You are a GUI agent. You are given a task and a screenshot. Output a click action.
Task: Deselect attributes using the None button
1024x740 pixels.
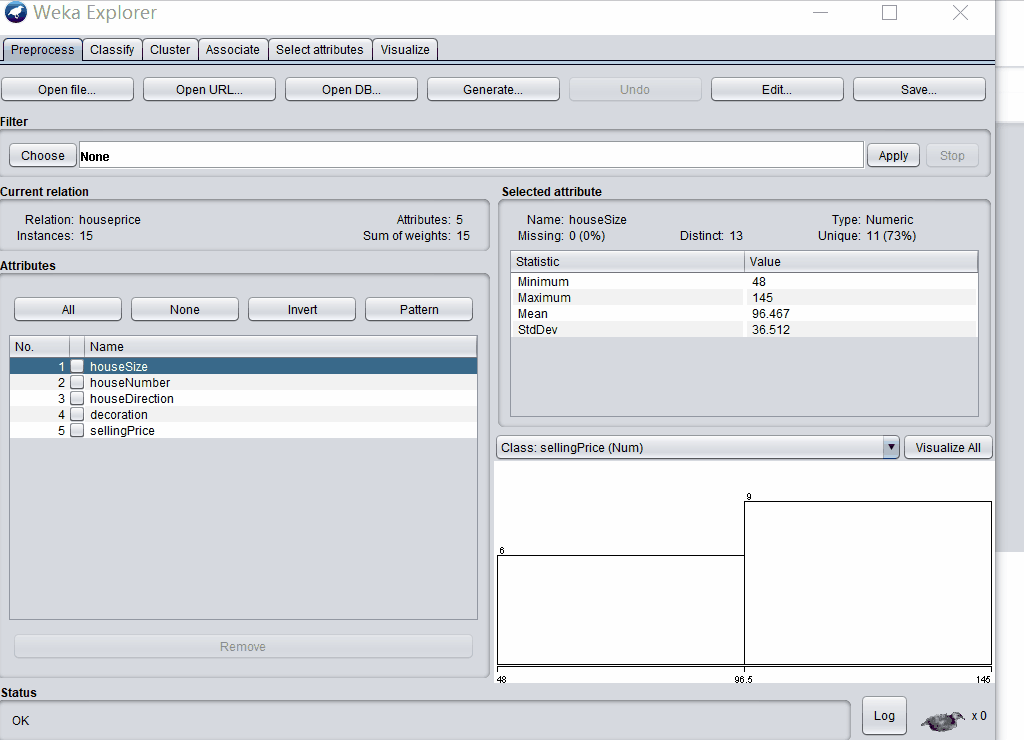point(185,310)
